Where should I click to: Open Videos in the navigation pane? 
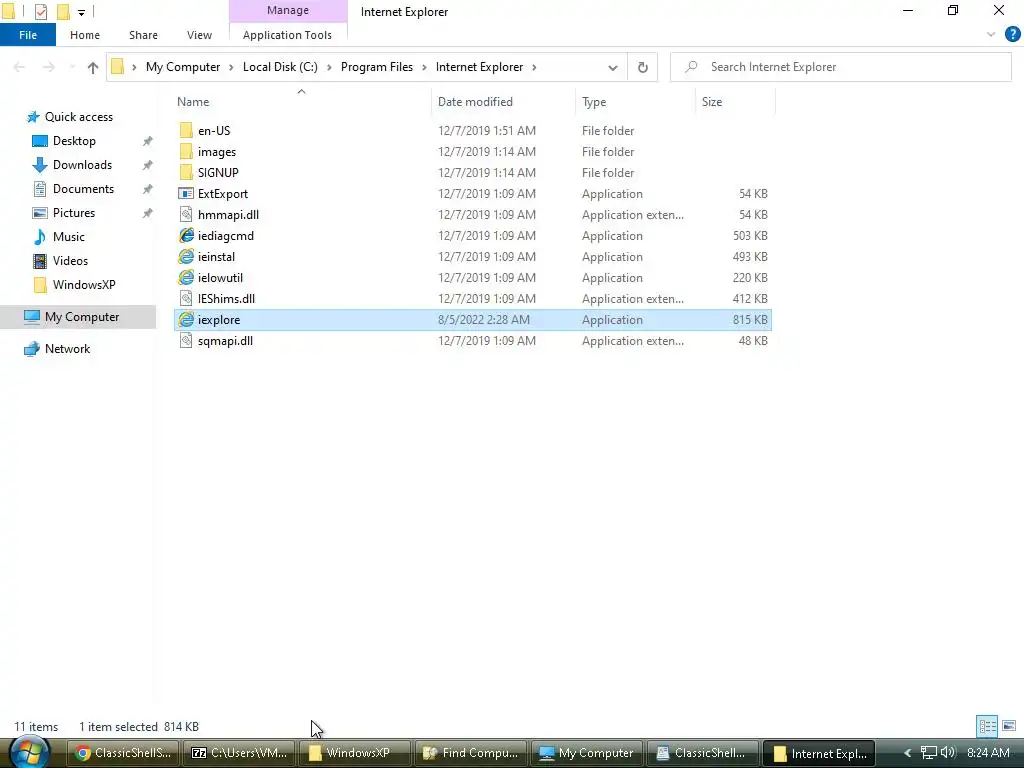click(x=70, y=261)
